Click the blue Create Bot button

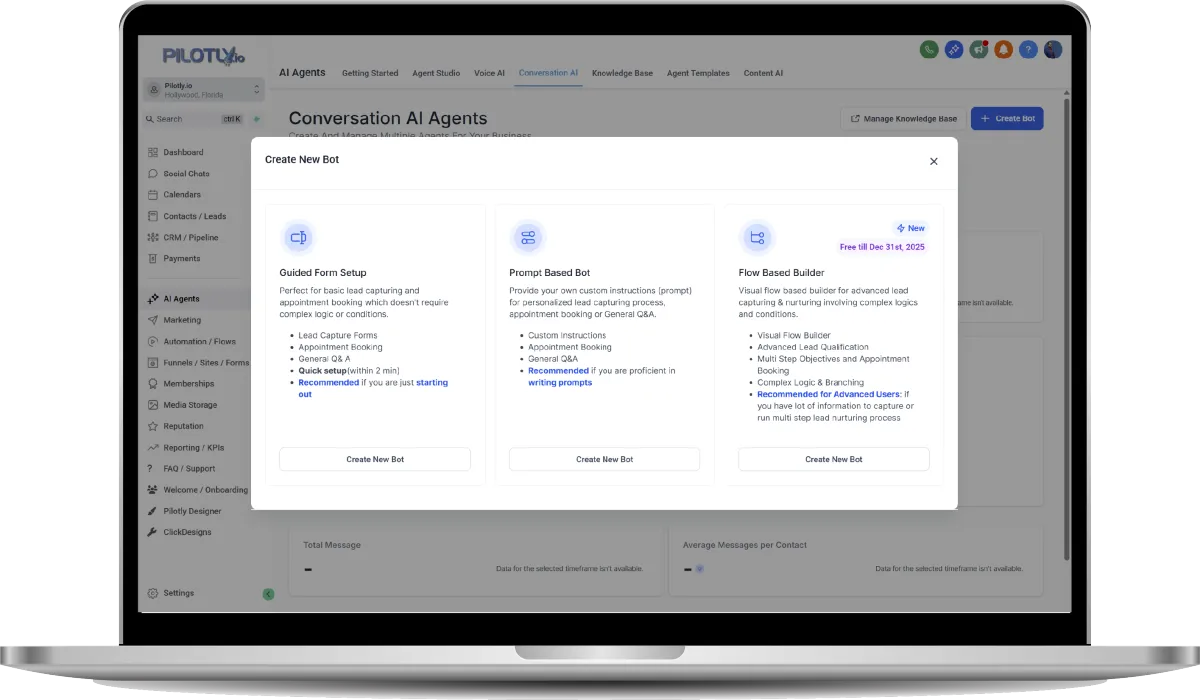pyautogui.click(x=1008, y=118)
